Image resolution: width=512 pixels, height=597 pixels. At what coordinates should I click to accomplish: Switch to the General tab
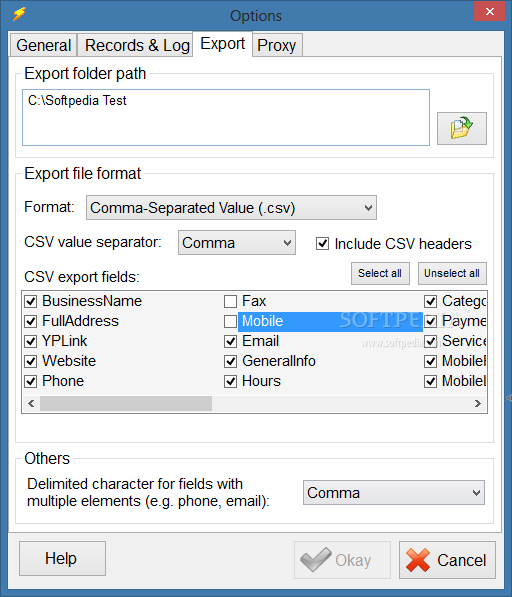[44, 45]
